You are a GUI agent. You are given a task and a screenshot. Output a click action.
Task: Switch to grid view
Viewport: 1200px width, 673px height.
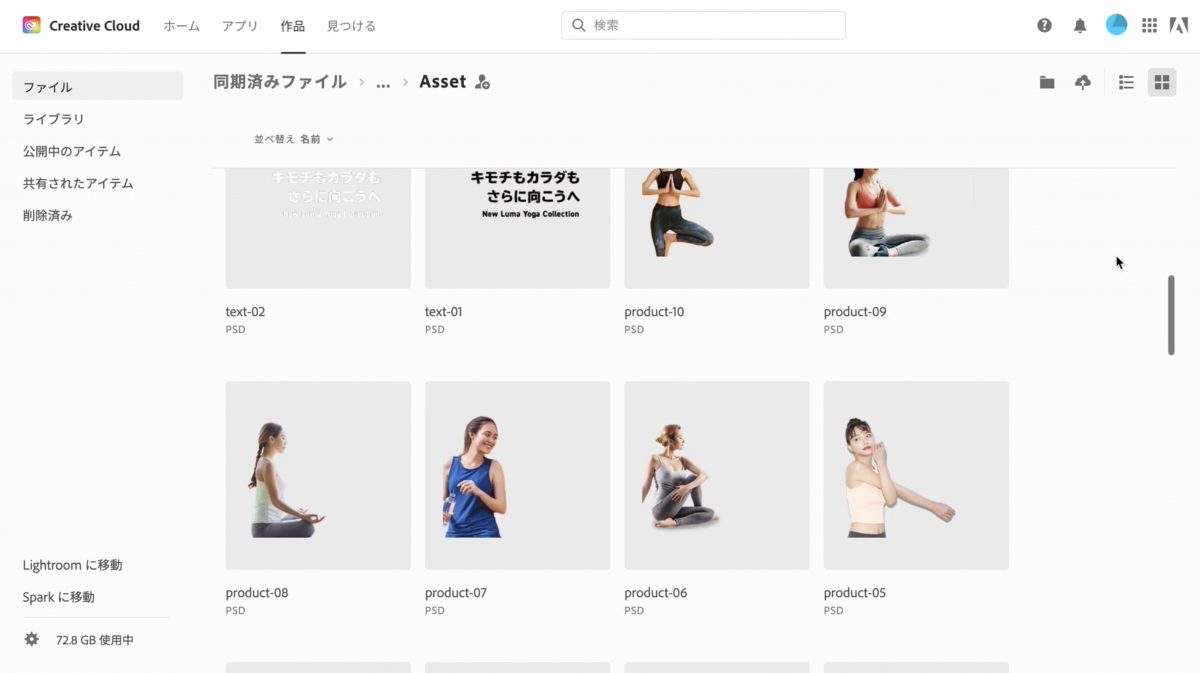[1161, 83]
